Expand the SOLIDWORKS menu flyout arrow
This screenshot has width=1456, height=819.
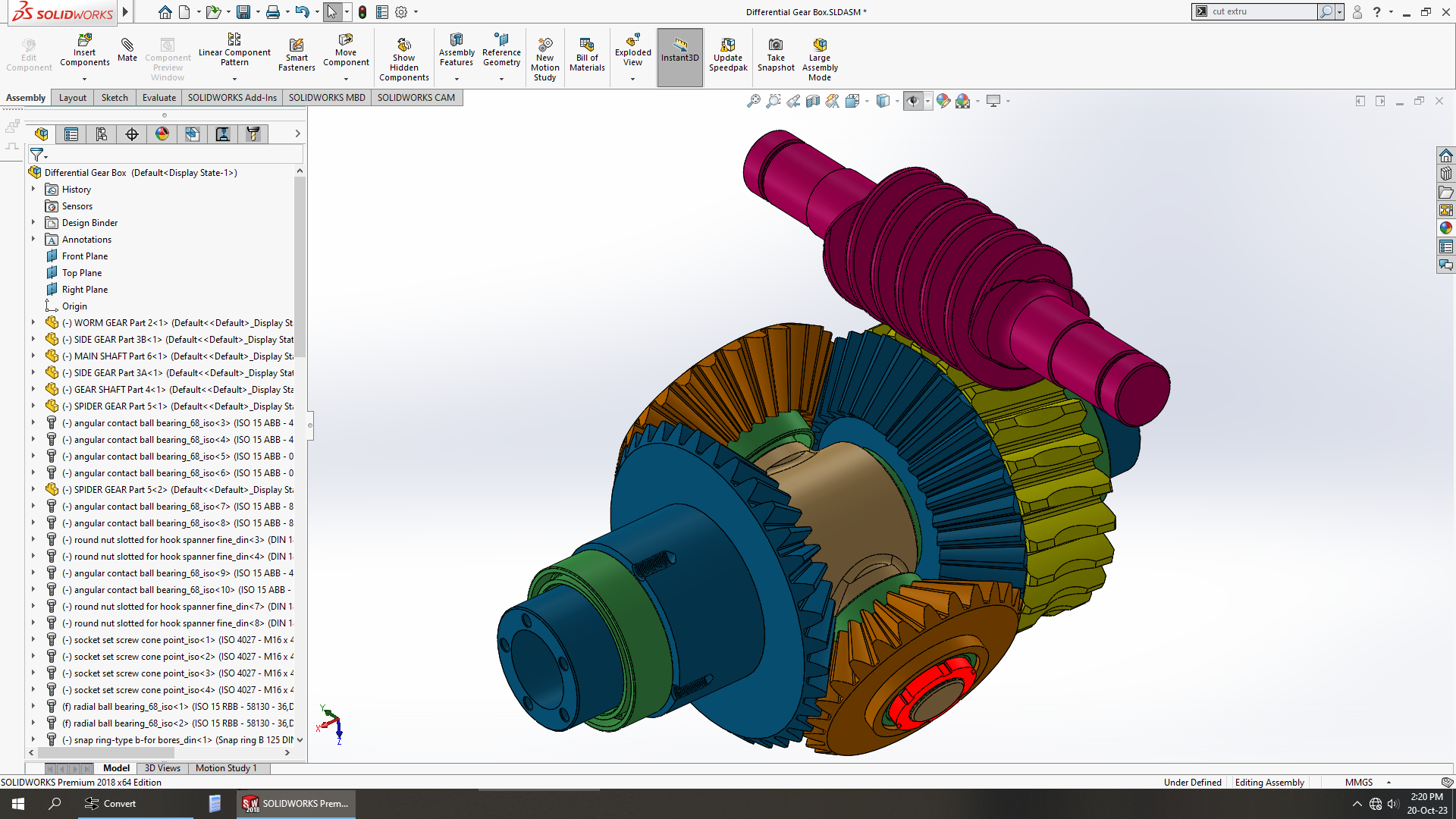click(x=126, y=12)
